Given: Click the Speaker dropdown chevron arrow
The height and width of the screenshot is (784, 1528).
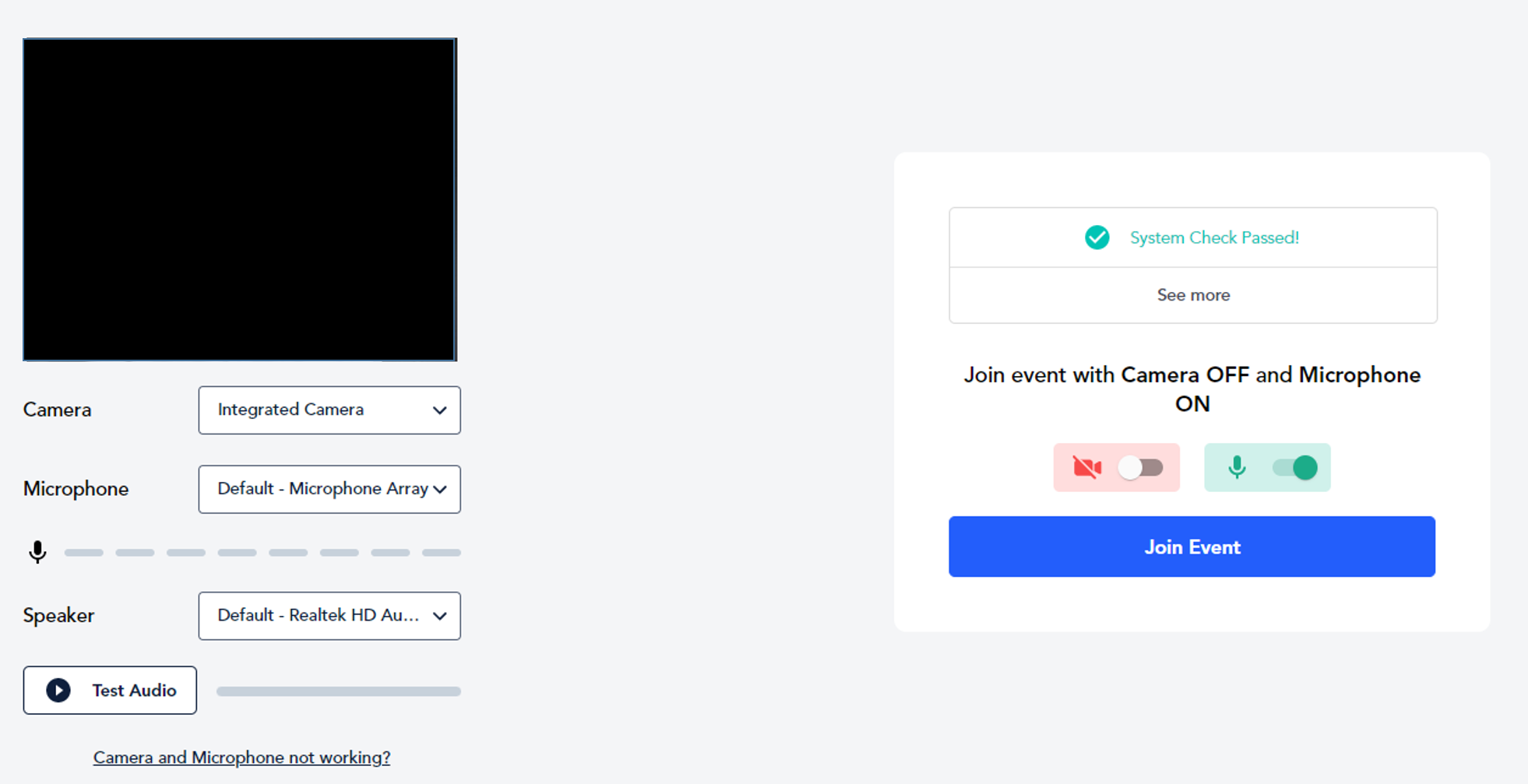Looking at the screenshot, I should 440,616.
